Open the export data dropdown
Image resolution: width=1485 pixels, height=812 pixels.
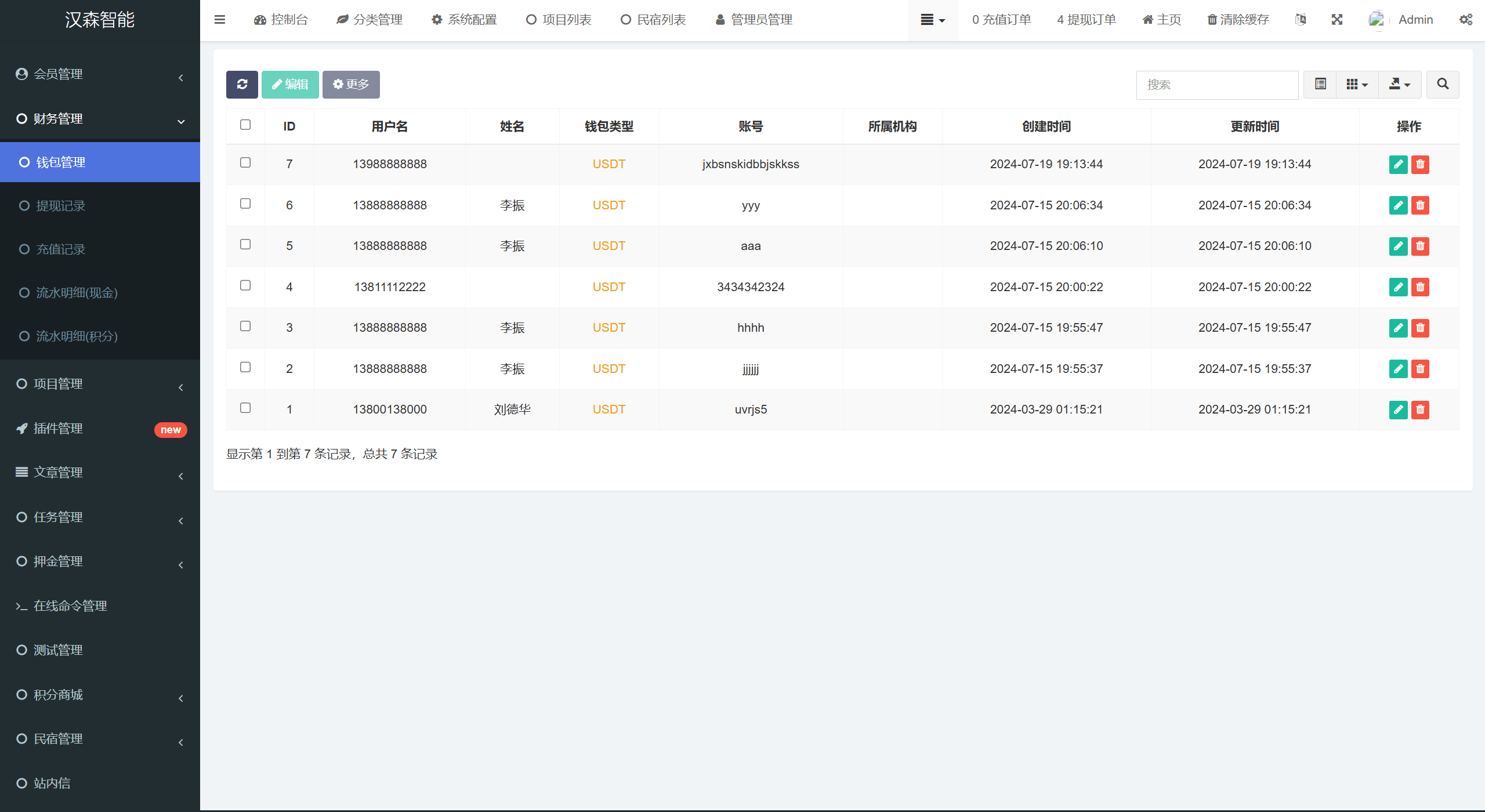coord(1399,85)
